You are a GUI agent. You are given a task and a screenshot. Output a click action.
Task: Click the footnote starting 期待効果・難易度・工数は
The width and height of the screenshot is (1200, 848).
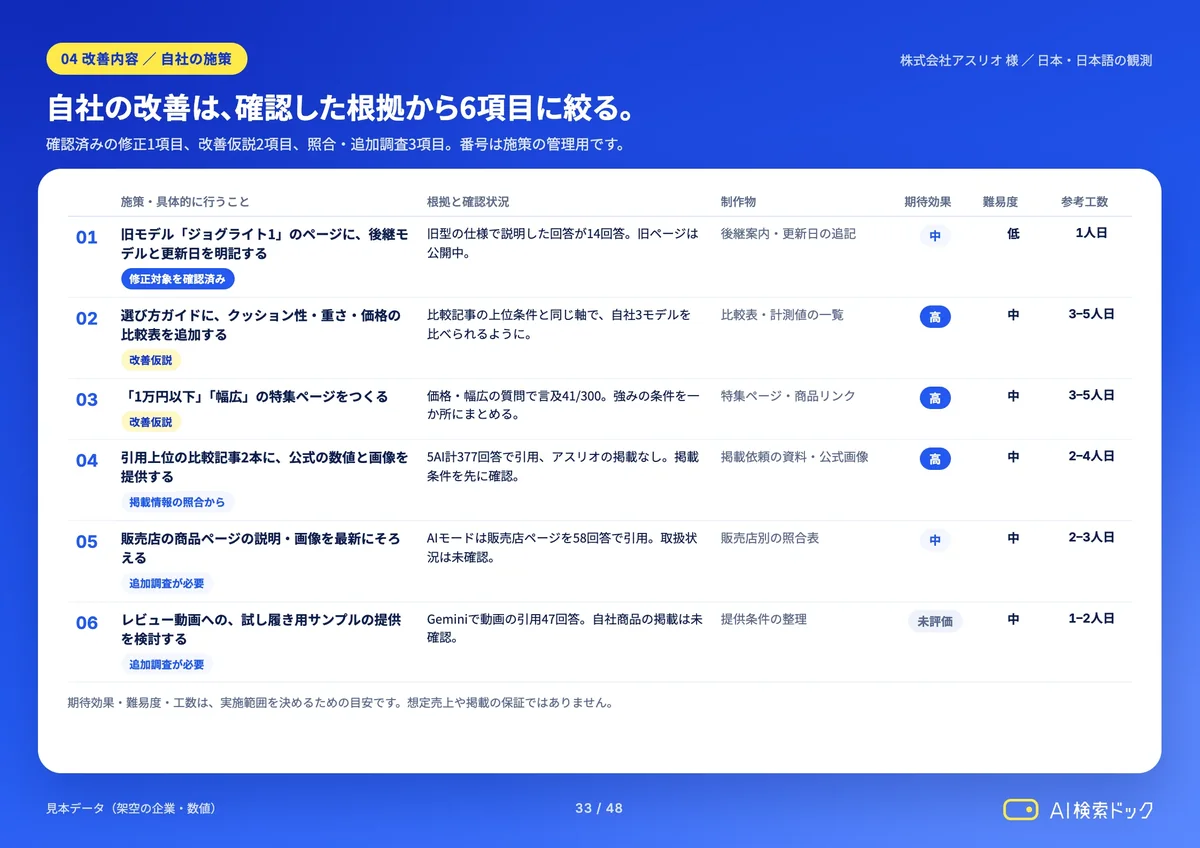click(x=340, y=703)
